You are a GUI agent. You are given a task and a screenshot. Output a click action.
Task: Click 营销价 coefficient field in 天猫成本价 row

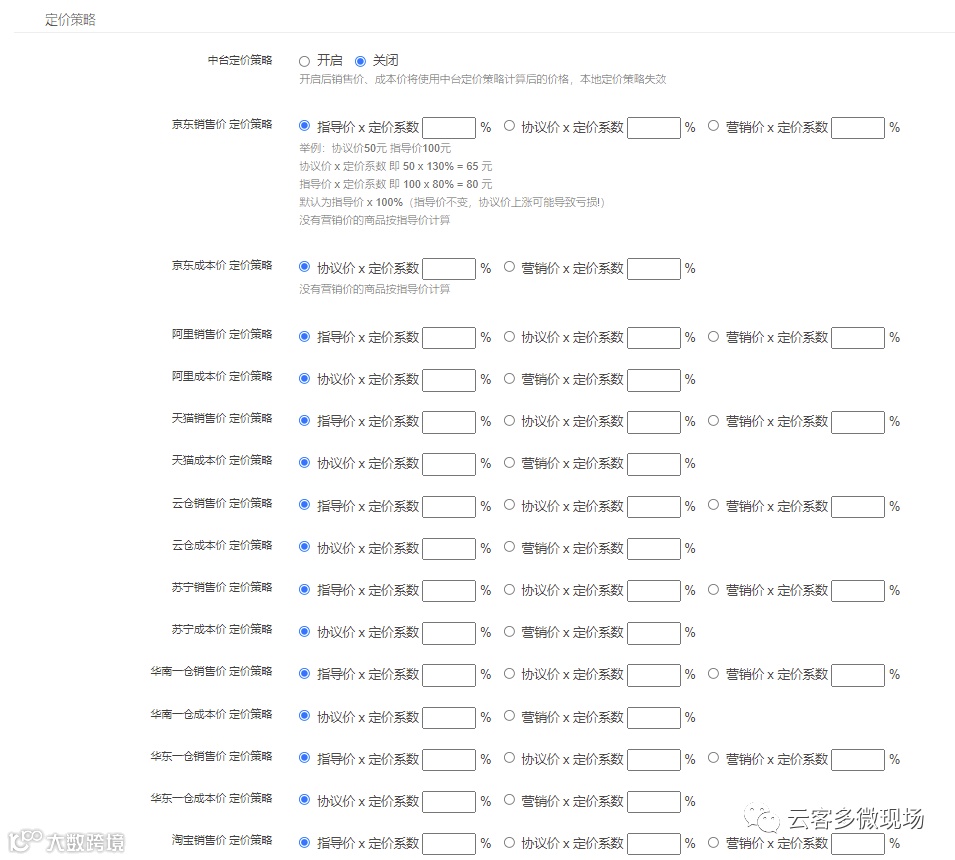(x=654, y=464)
